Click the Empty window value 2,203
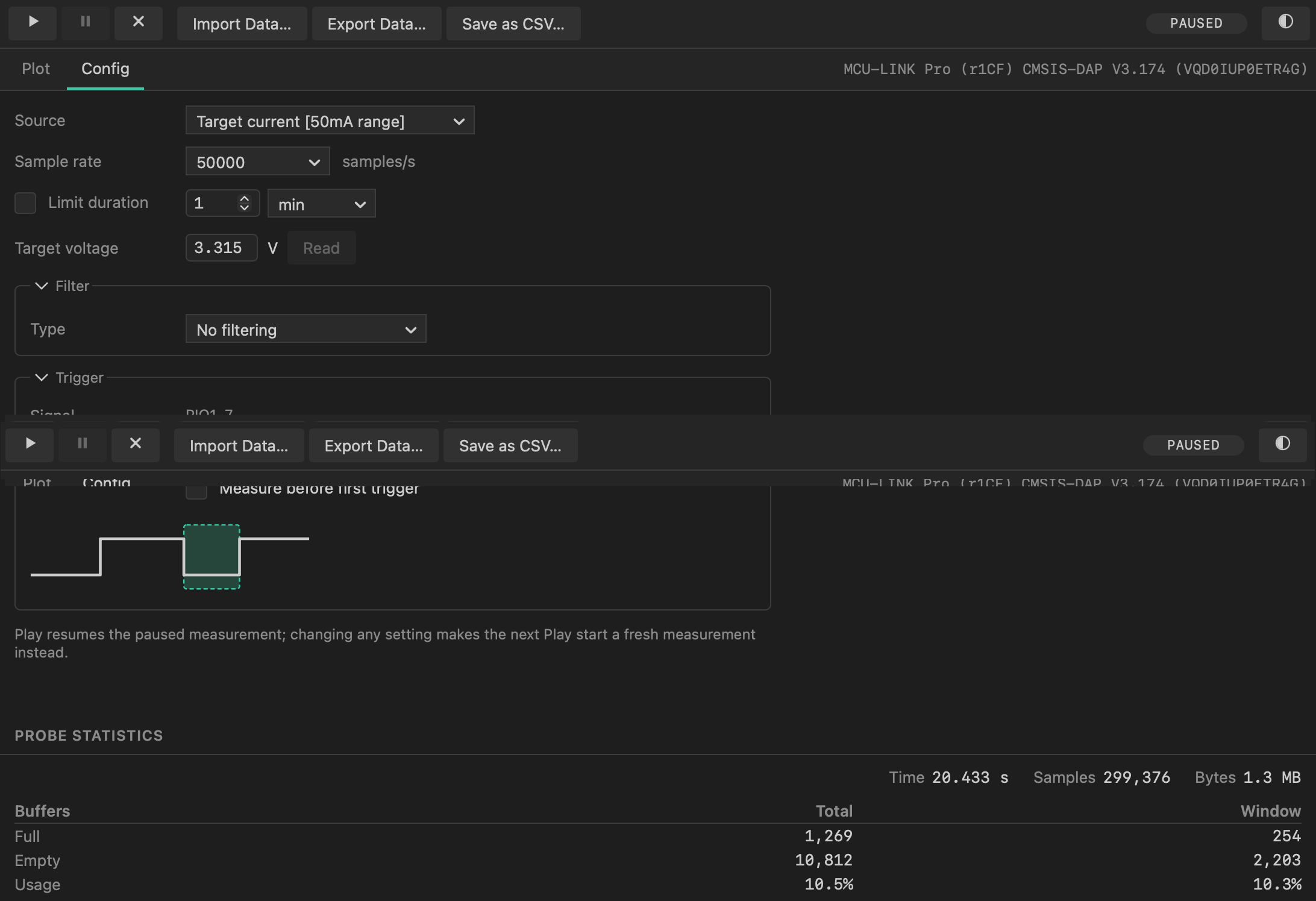Viewport: 1316px width, 901px height. [x=1277, y=860]
